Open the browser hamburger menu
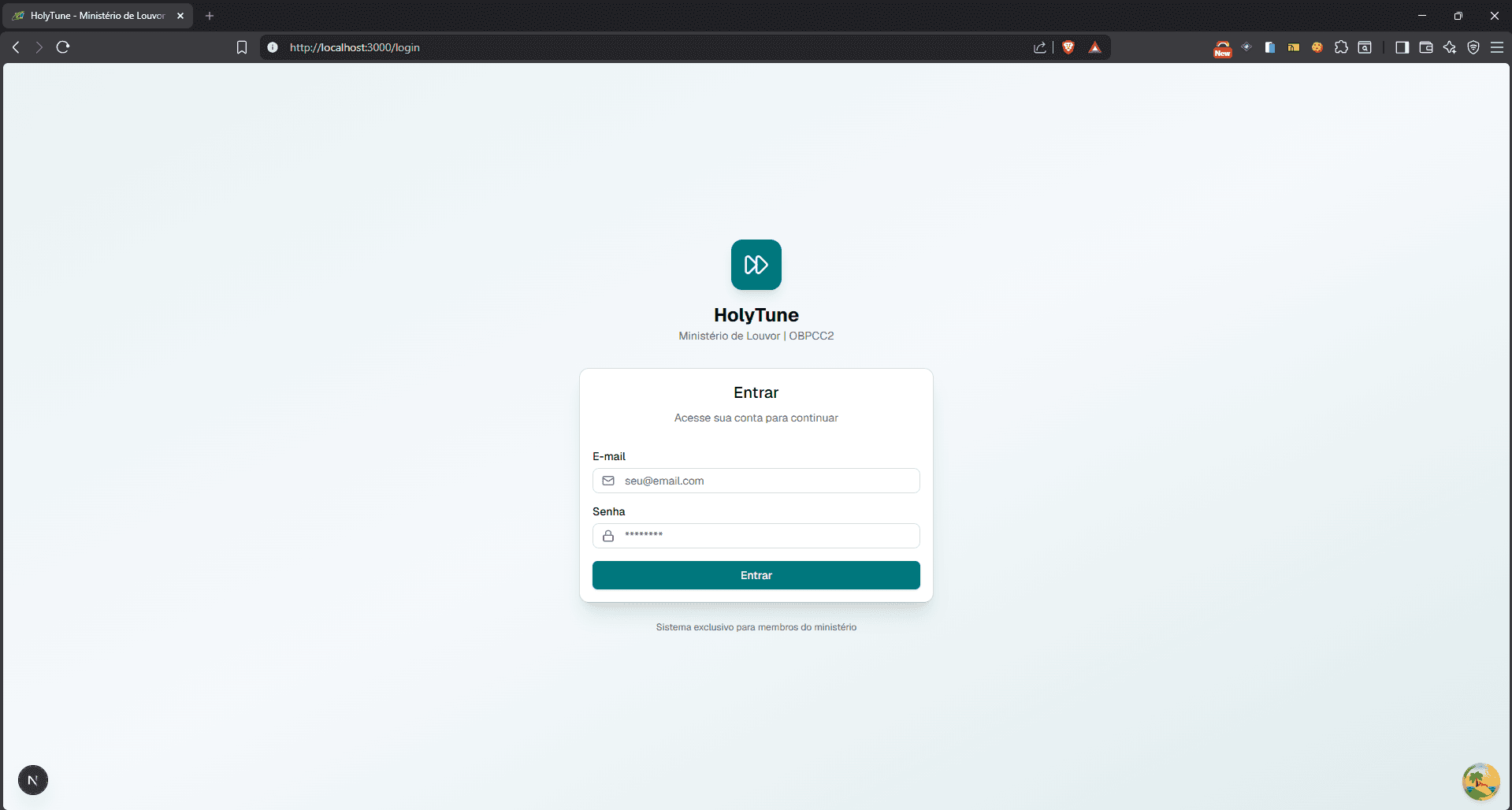Screen dimensions: 1512x810 click(x=1497, y=47)
